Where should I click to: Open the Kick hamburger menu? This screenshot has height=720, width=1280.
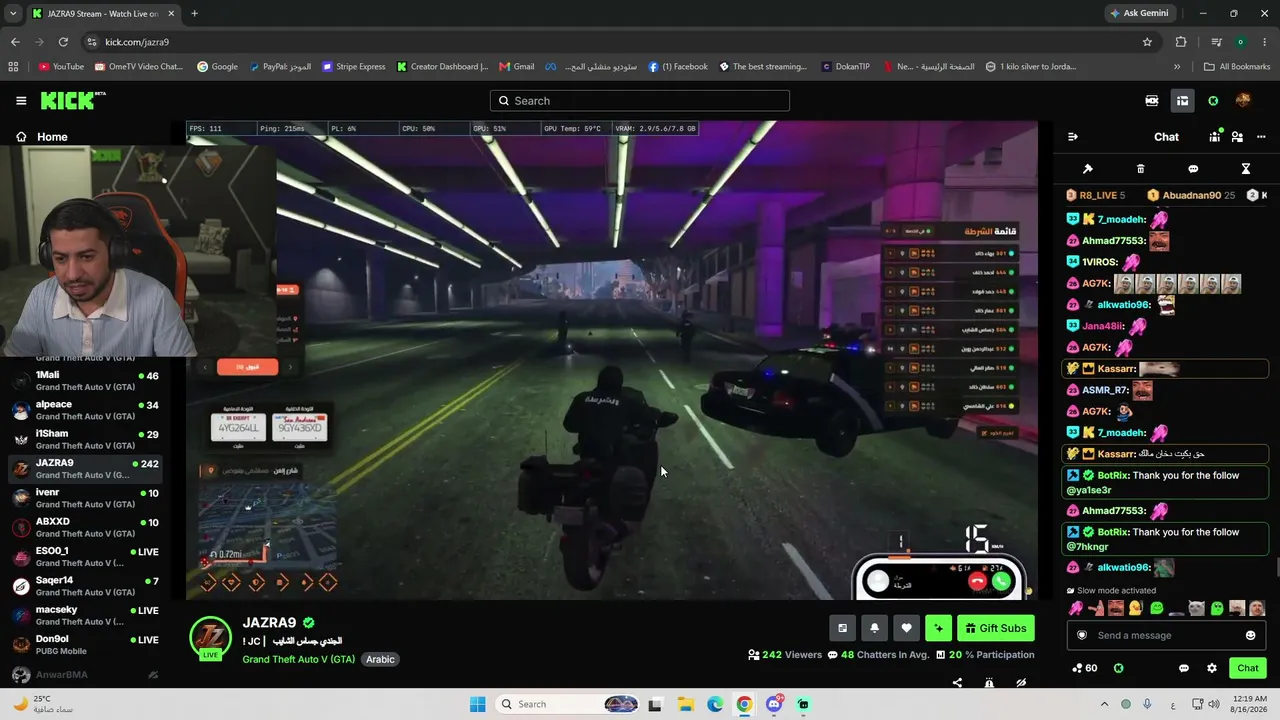[x=21, y=101]
